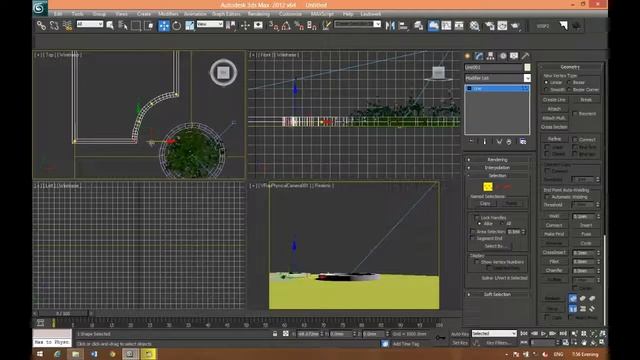Switch to the Motion command panel tab
640x360 pixels.
click(x=502, y=56)
